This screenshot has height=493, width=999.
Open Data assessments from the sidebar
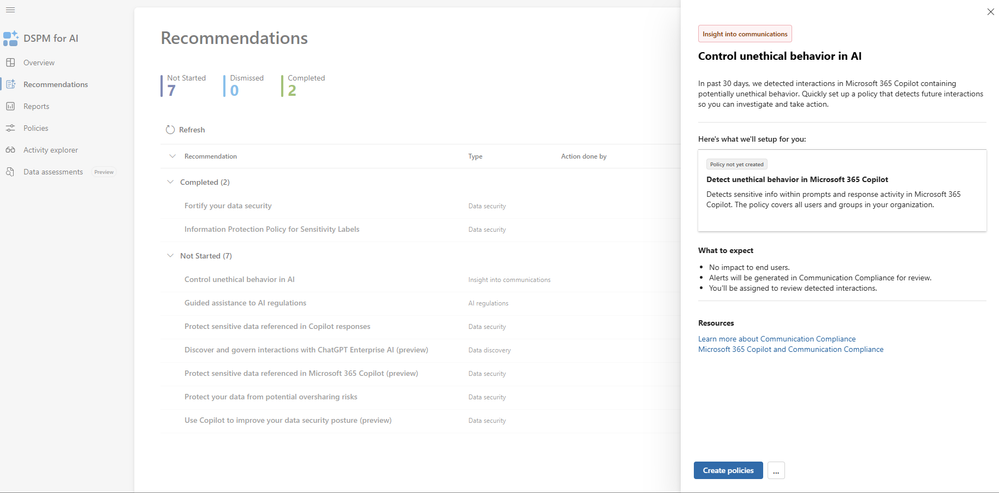pos(53,172)
